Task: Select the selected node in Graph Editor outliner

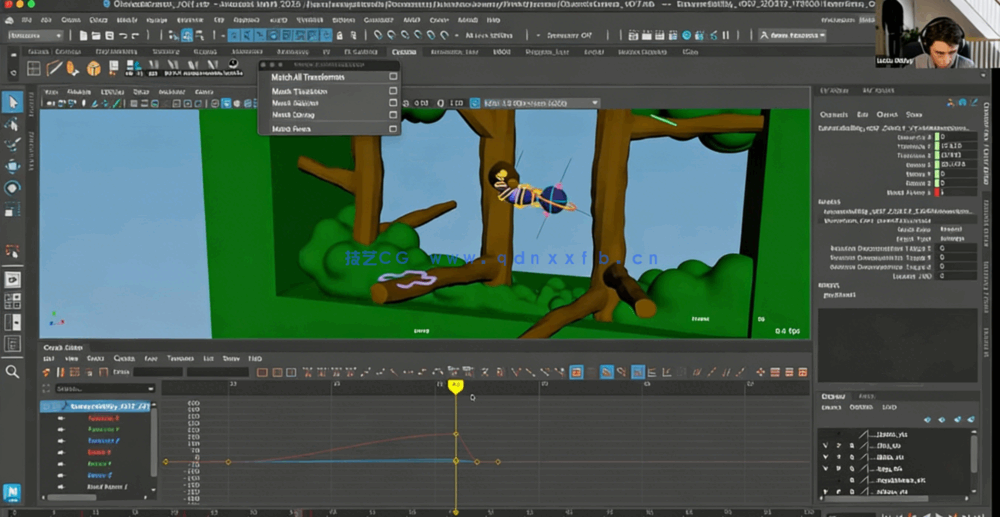Action: tap(108, 406)
